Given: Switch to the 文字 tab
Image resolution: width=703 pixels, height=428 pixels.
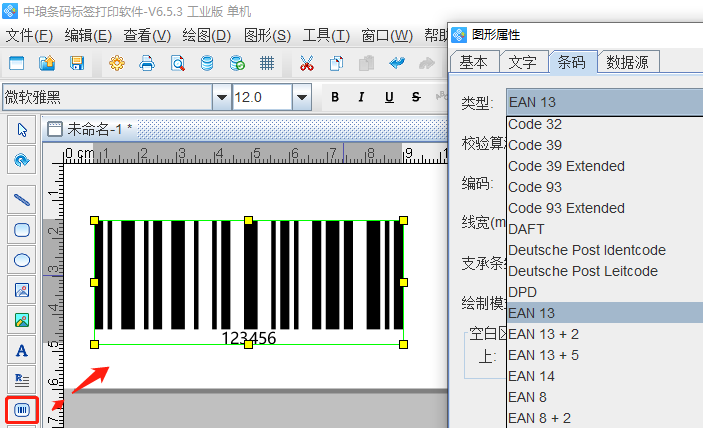Looking at the screenshot, I should pos(523,62).
